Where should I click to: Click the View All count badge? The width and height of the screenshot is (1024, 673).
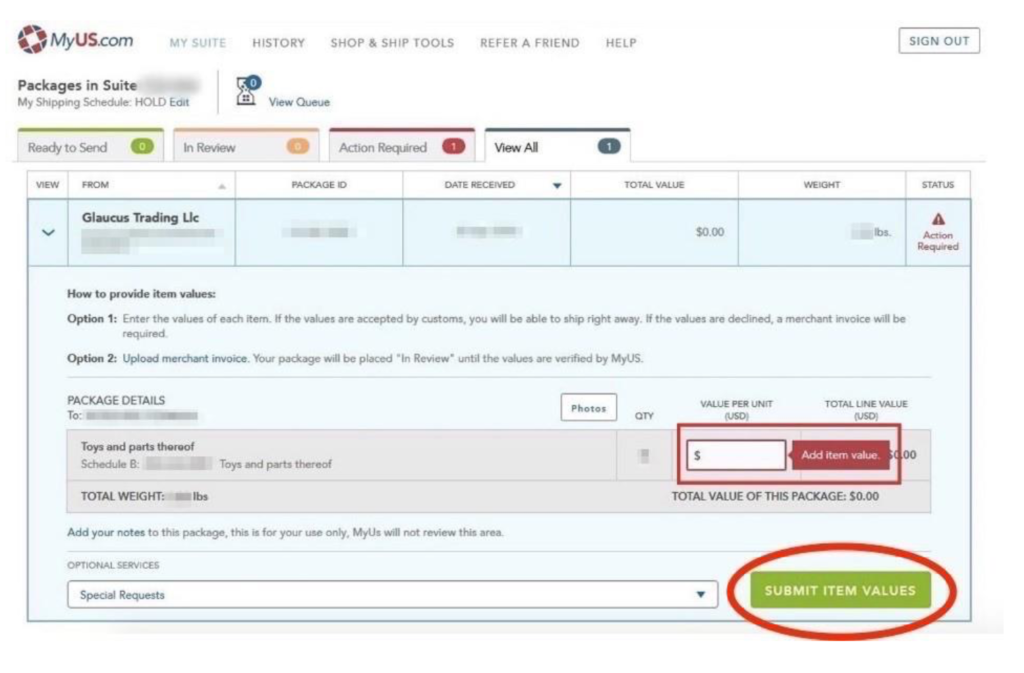(x=609, y=146)
